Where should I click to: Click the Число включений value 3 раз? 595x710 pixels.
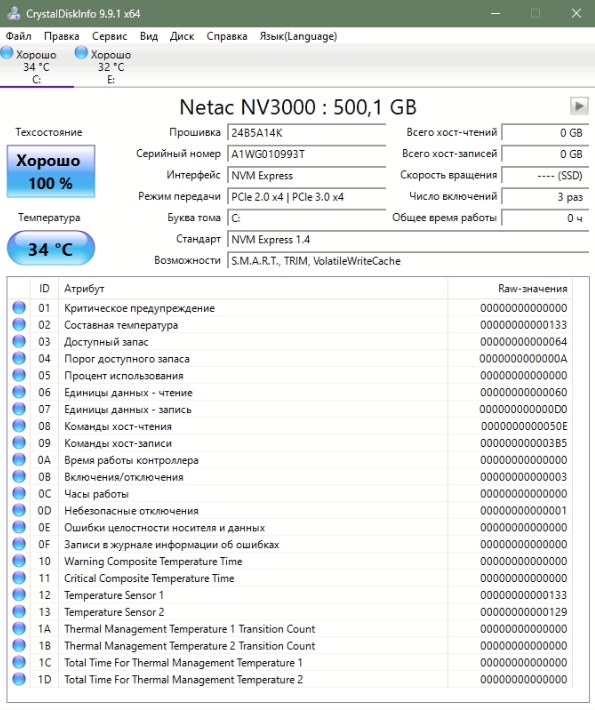[x=545, y=197]
